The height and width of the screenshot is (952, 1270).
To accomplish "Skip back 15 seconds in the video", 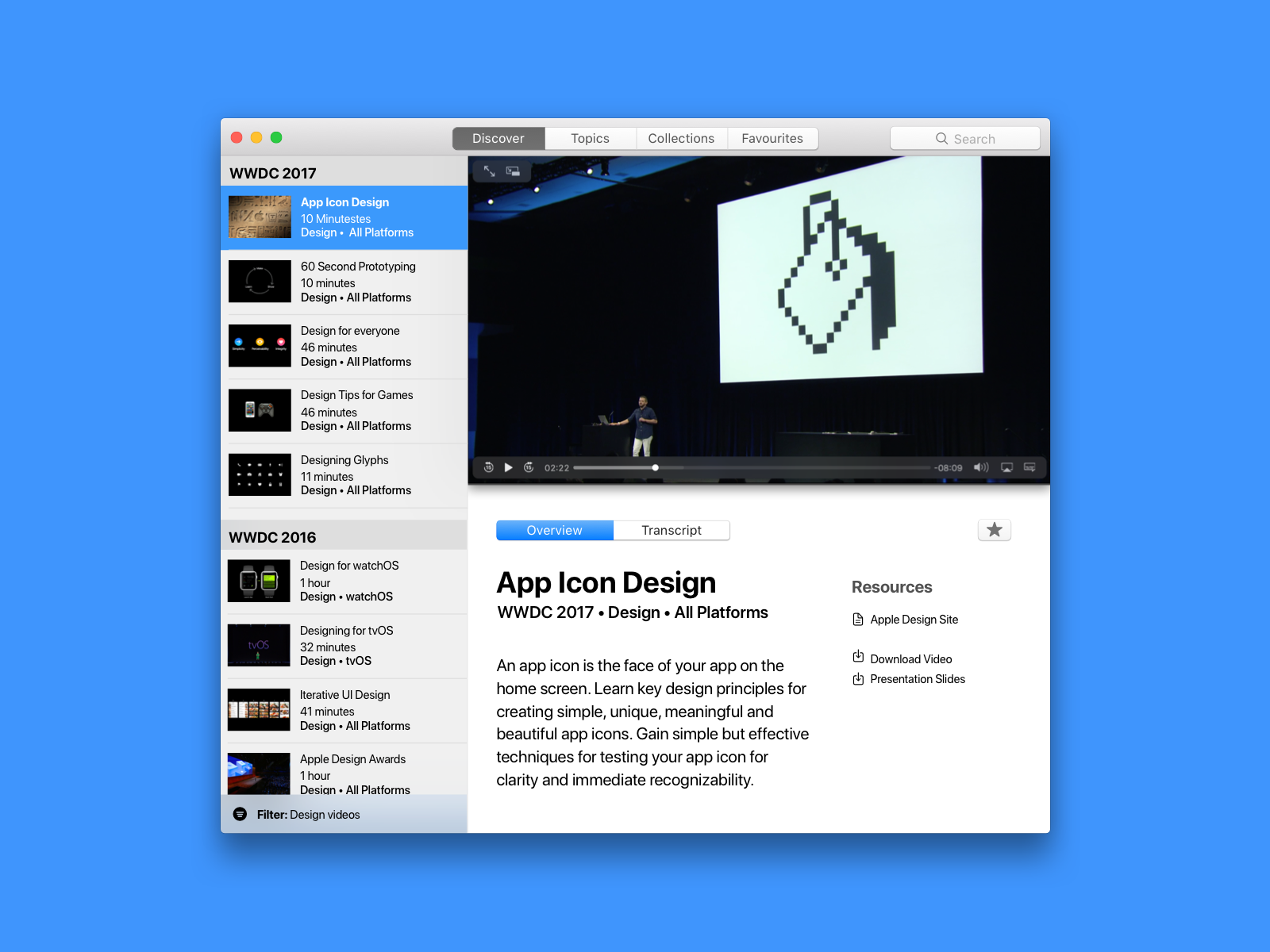I will (x=489, y=467).
